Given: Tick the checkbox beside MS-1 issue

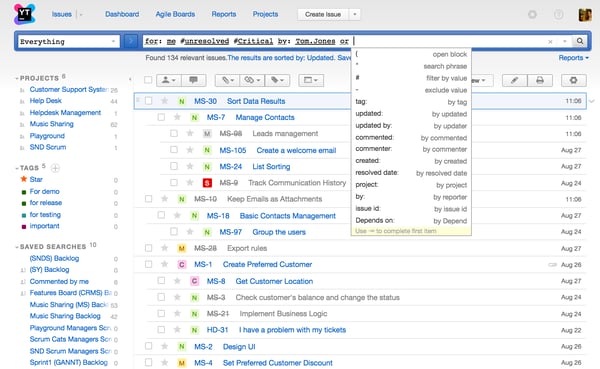Looking at the screenshot, I should coord(148,264).
